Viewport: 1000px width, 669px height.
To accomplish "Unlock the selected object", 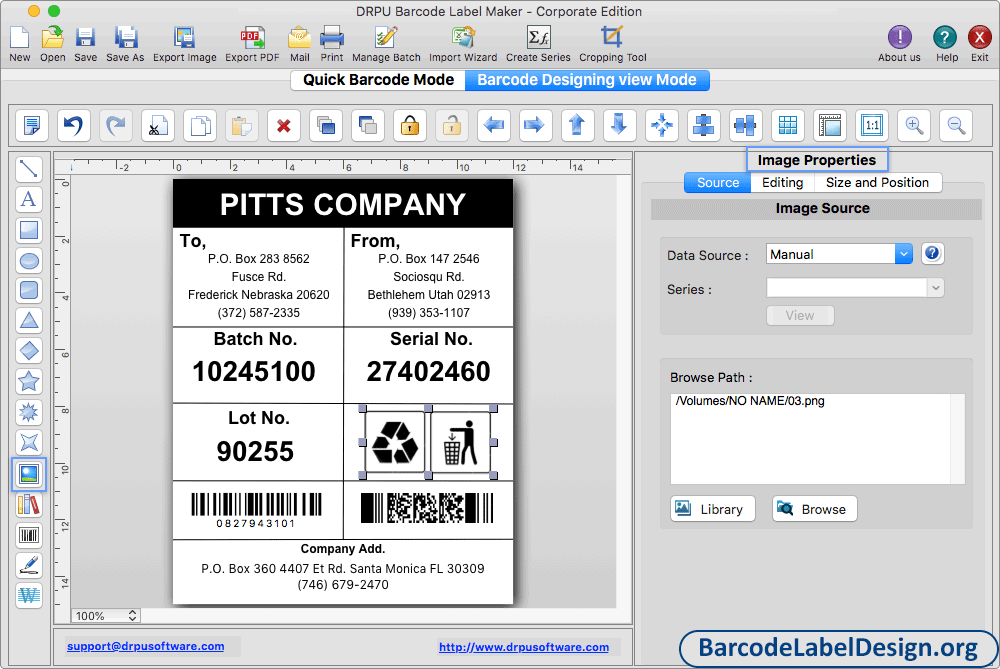I will [452, 125].
